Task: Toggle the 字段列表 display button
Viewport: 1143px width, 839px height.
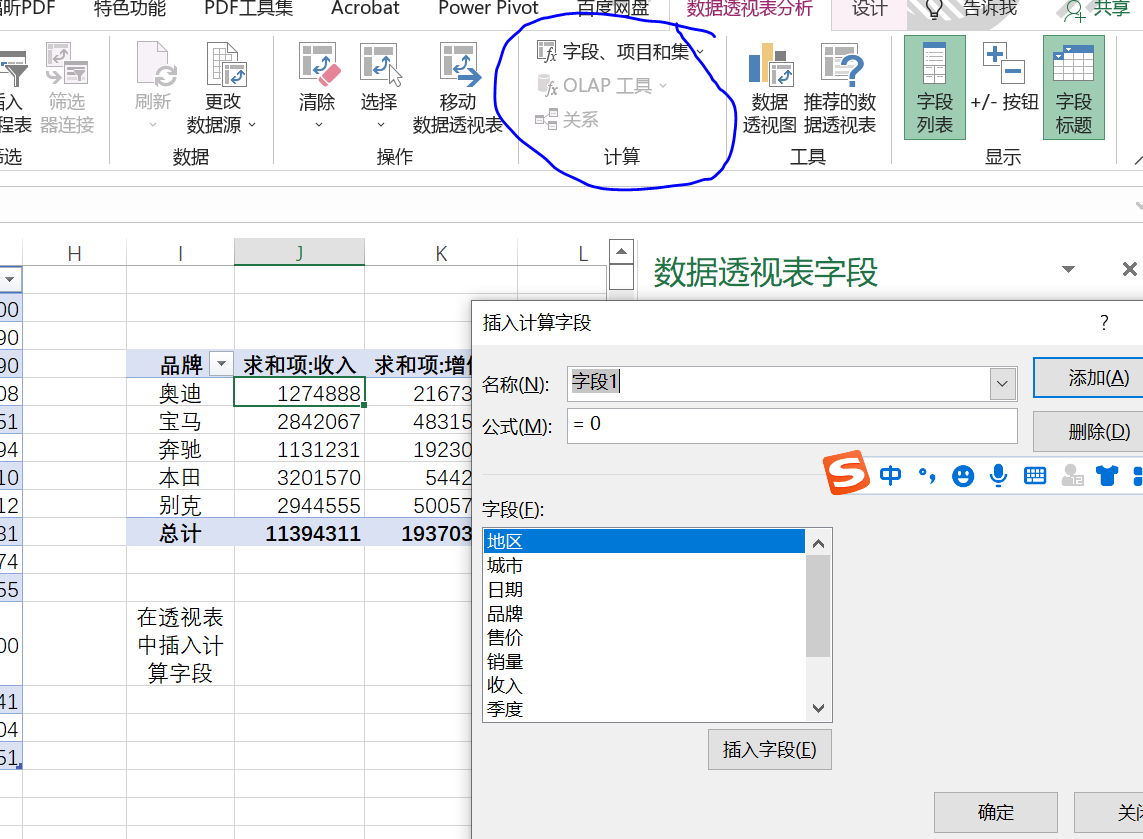Action: (x=934, y=87)
